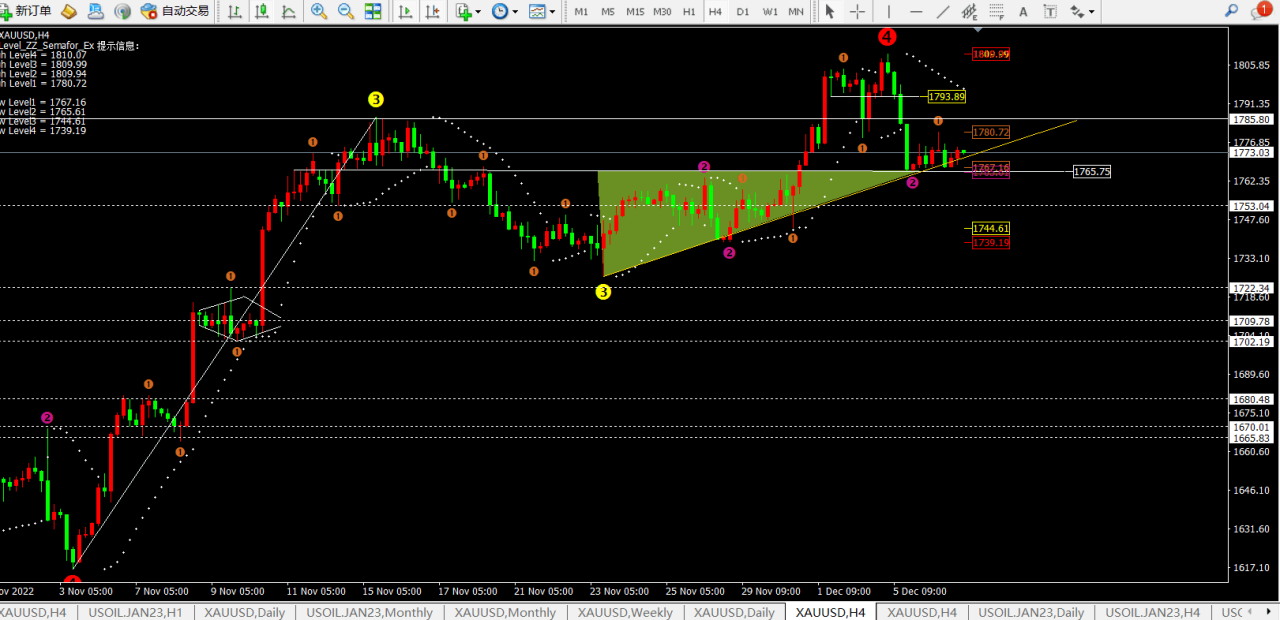Click the red wave marker 4
This screenshot has height=620, width=1280.
pos(886,37)
